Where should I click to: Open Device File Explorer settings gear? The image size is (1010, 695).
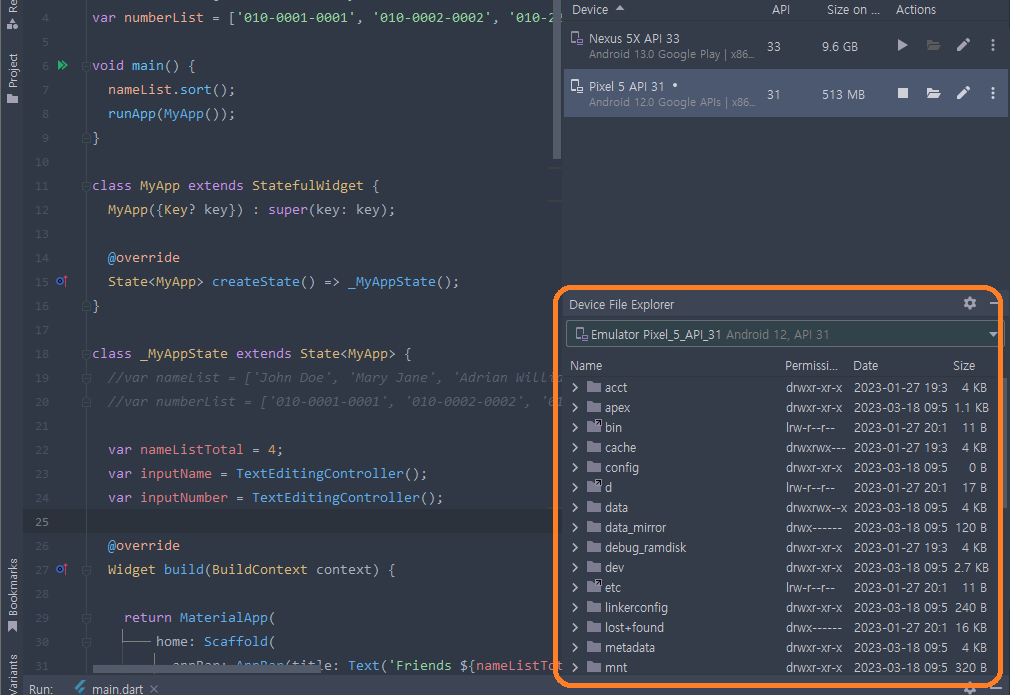pos(969,303)
